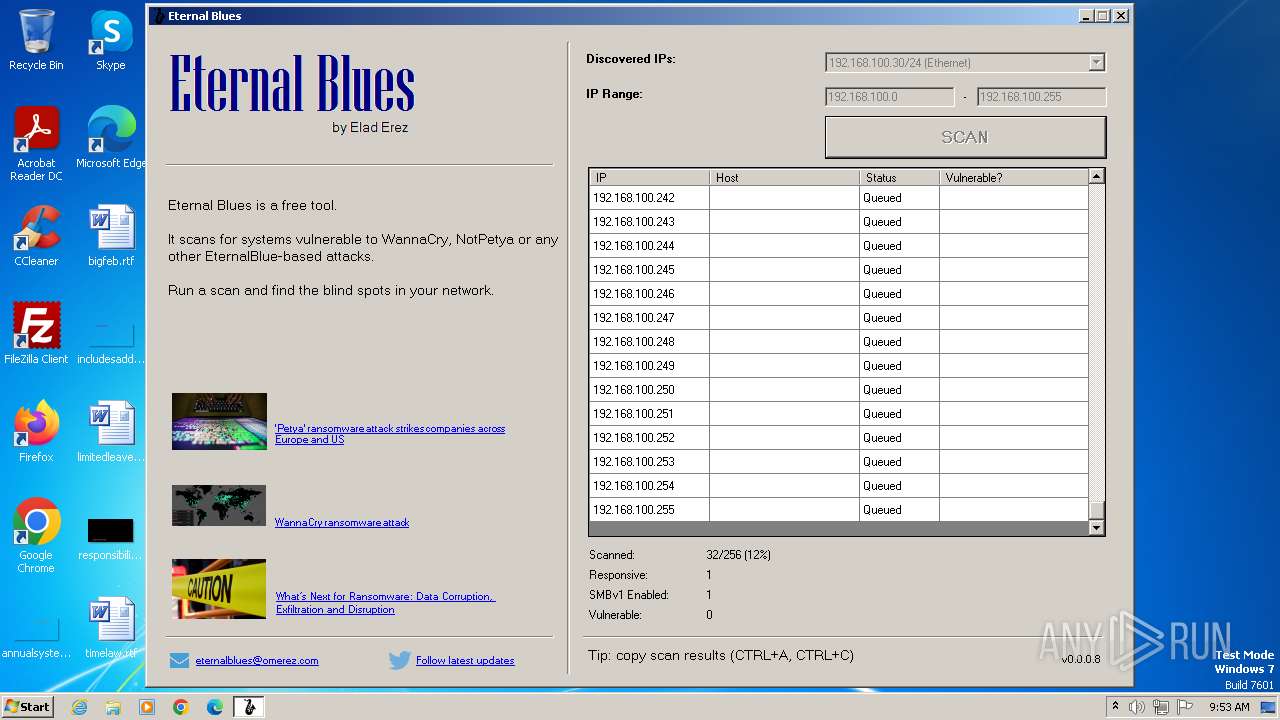This screenshot has height=720, width=1280.
Task: Click Follow latest updates link
Action: point(465,660)
